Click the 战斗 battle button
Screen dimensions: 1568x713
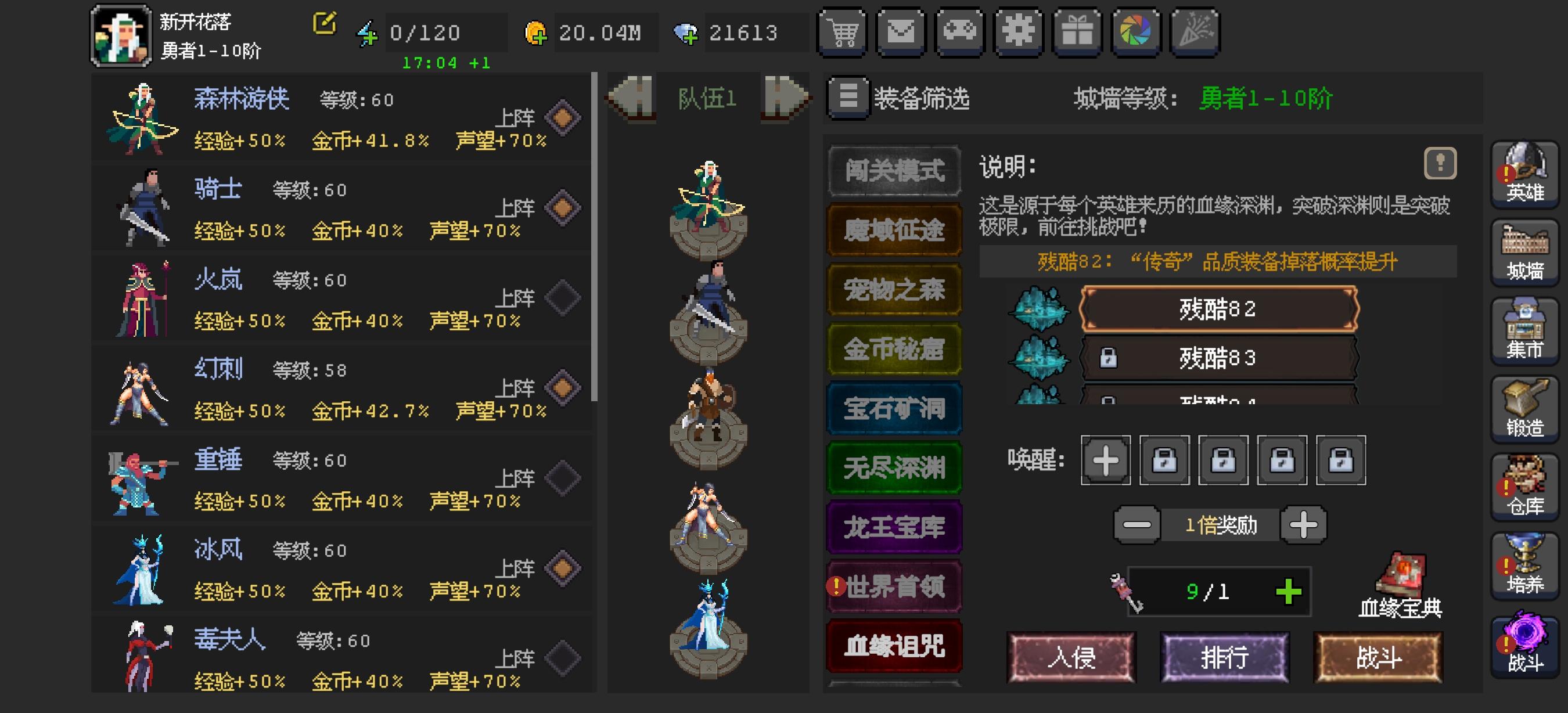click(x=1378, y=658)
